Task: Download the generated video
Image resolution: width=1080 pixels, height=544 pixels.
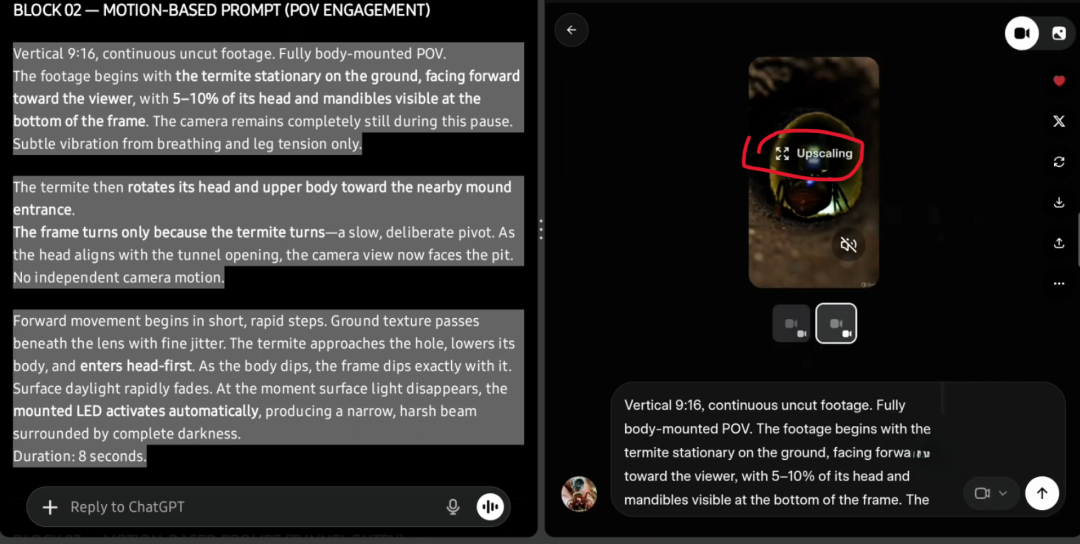Action: point(1059,202)
